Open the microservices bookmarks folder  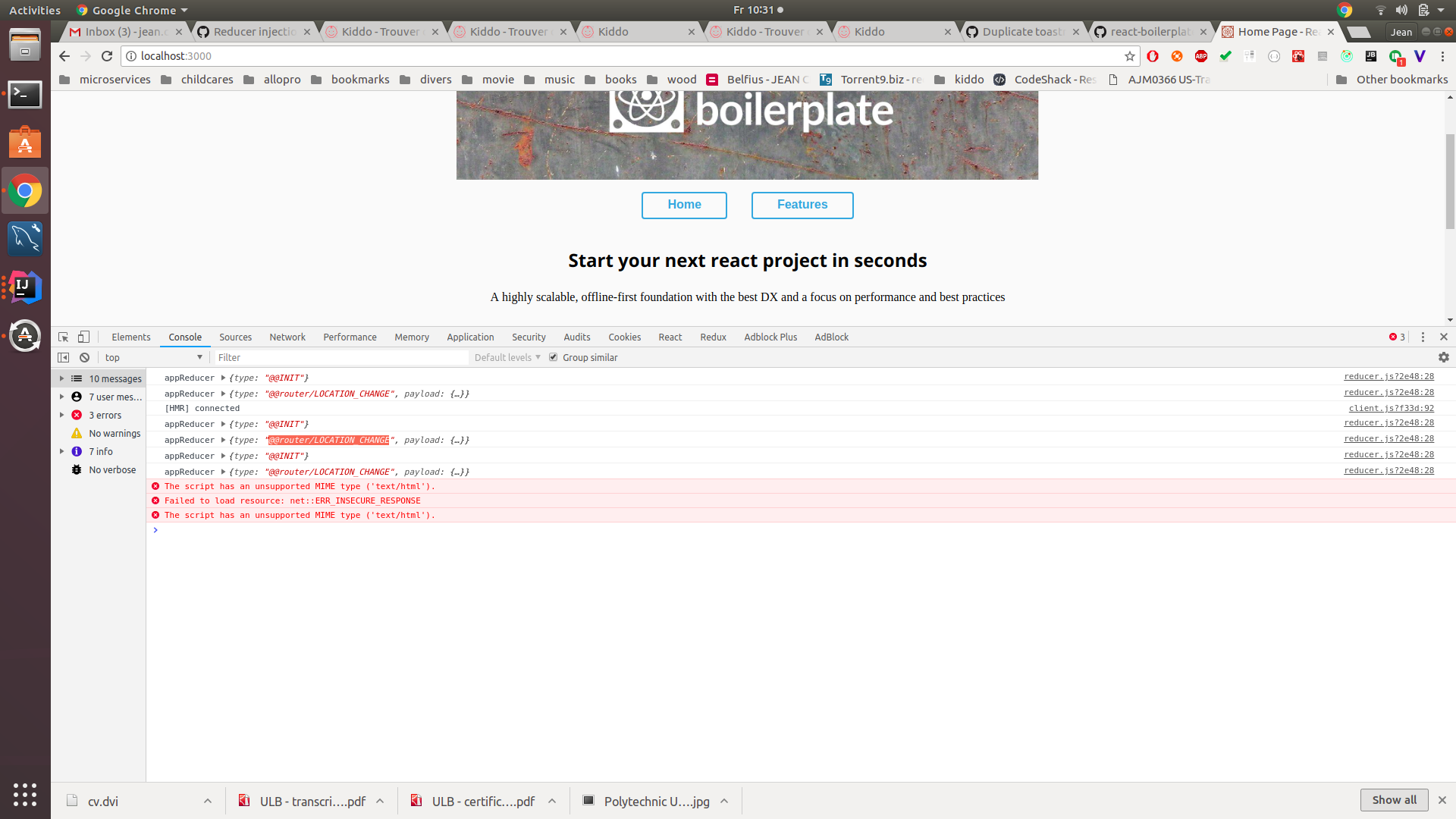point(105,80)
